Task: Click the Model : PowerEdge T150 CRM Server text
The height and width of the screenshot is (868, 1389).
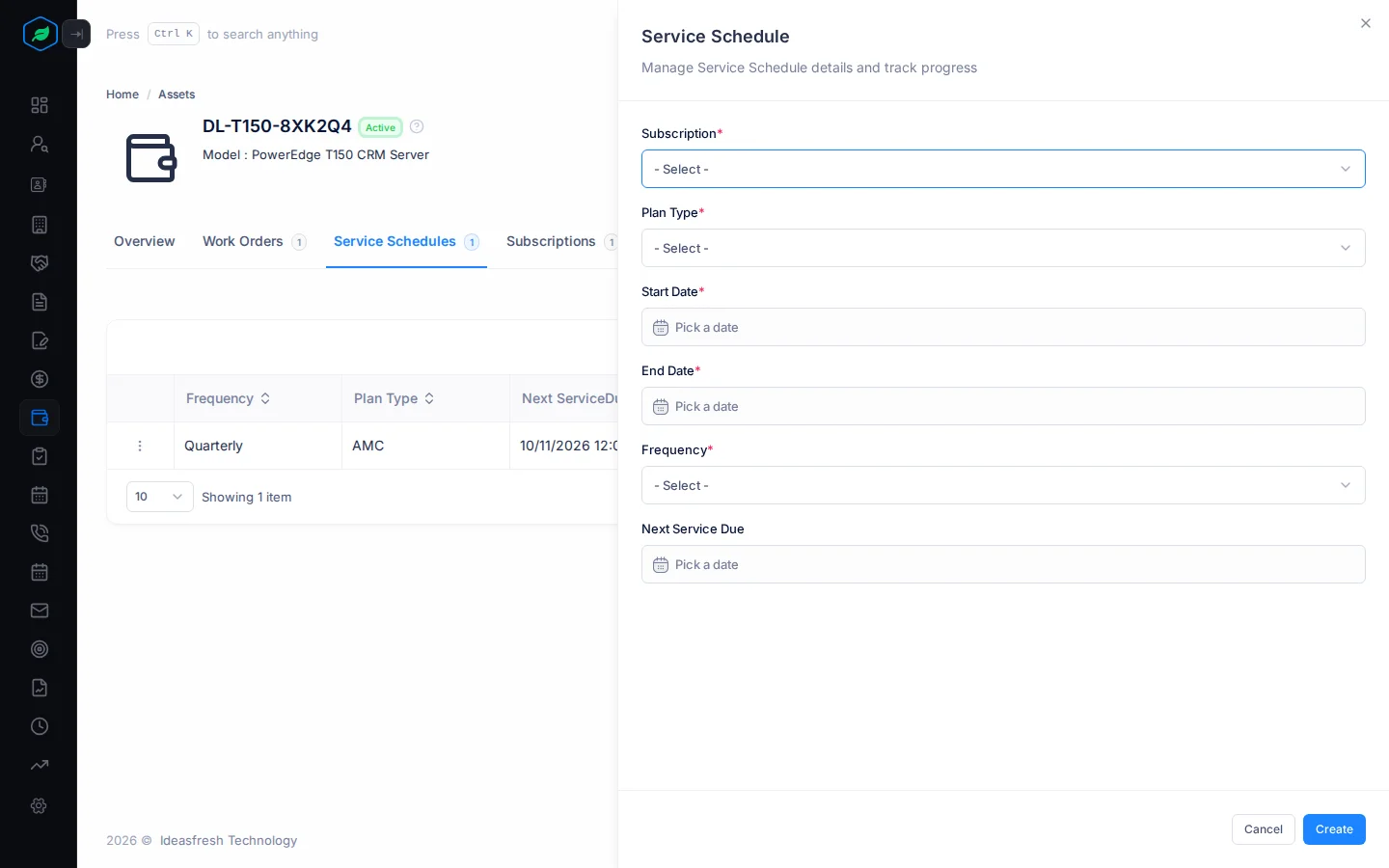Action: coord(315,154)
